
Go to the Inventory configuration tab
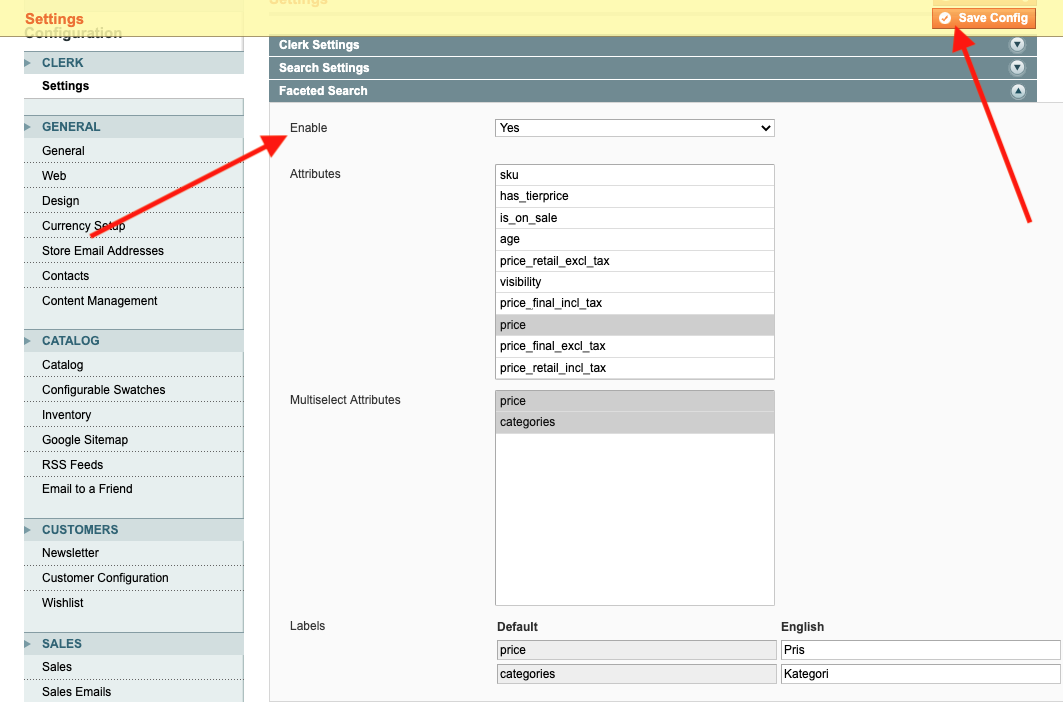[66, 415]
